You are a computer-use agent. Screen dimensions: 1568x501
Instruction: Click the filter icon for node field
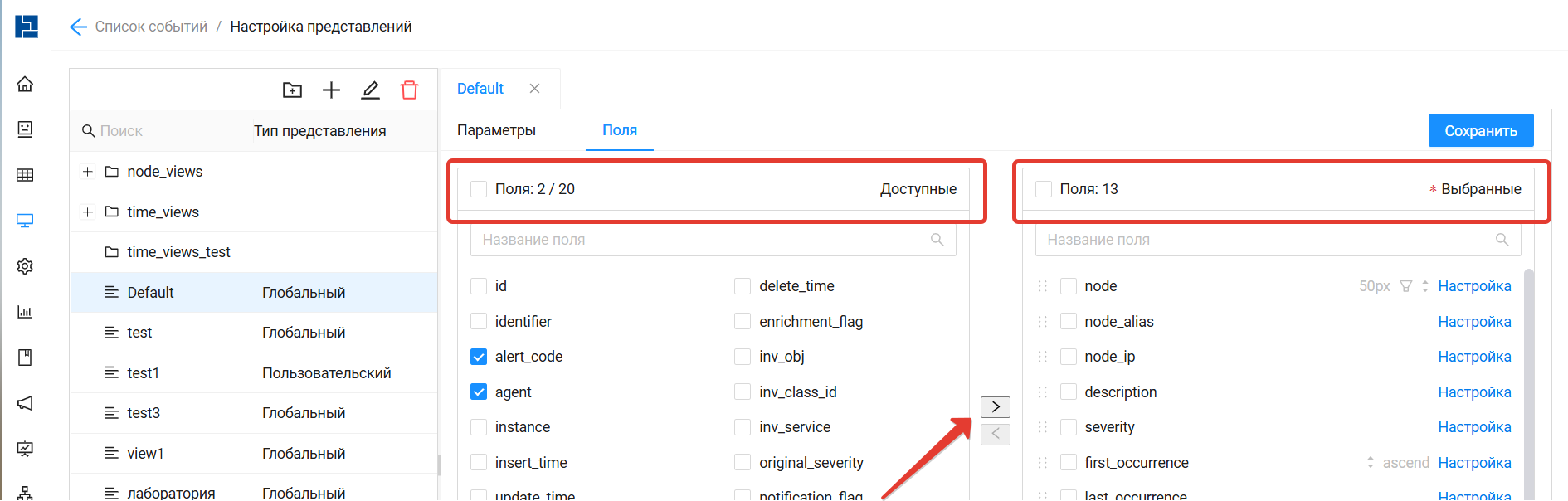coord(1405,286)
